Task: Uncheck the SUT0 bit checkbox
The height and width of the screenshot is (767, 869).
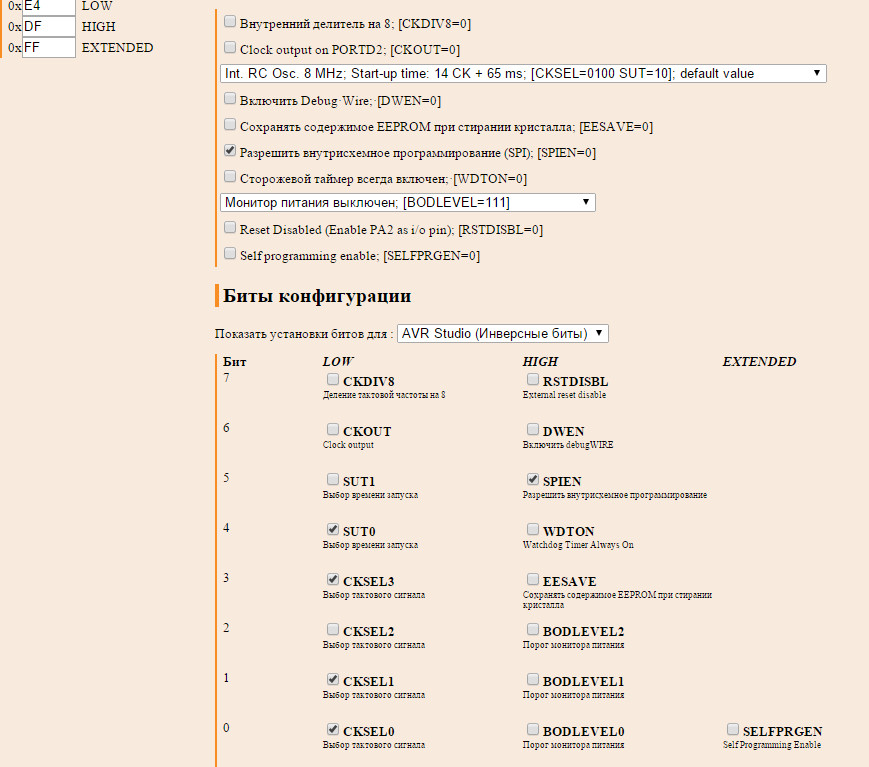Action: (333, 529)
